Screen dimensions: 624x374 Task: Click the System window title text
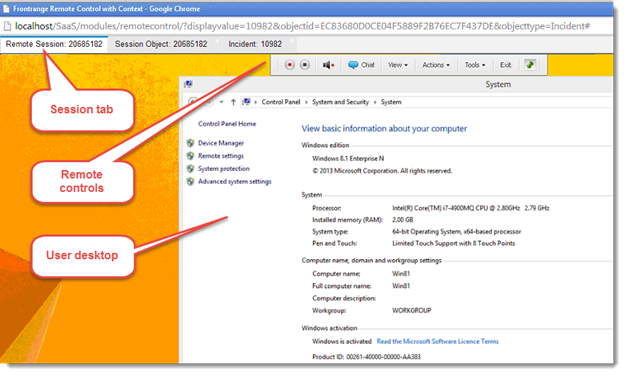pyautogui.click(x=498, y=84)
